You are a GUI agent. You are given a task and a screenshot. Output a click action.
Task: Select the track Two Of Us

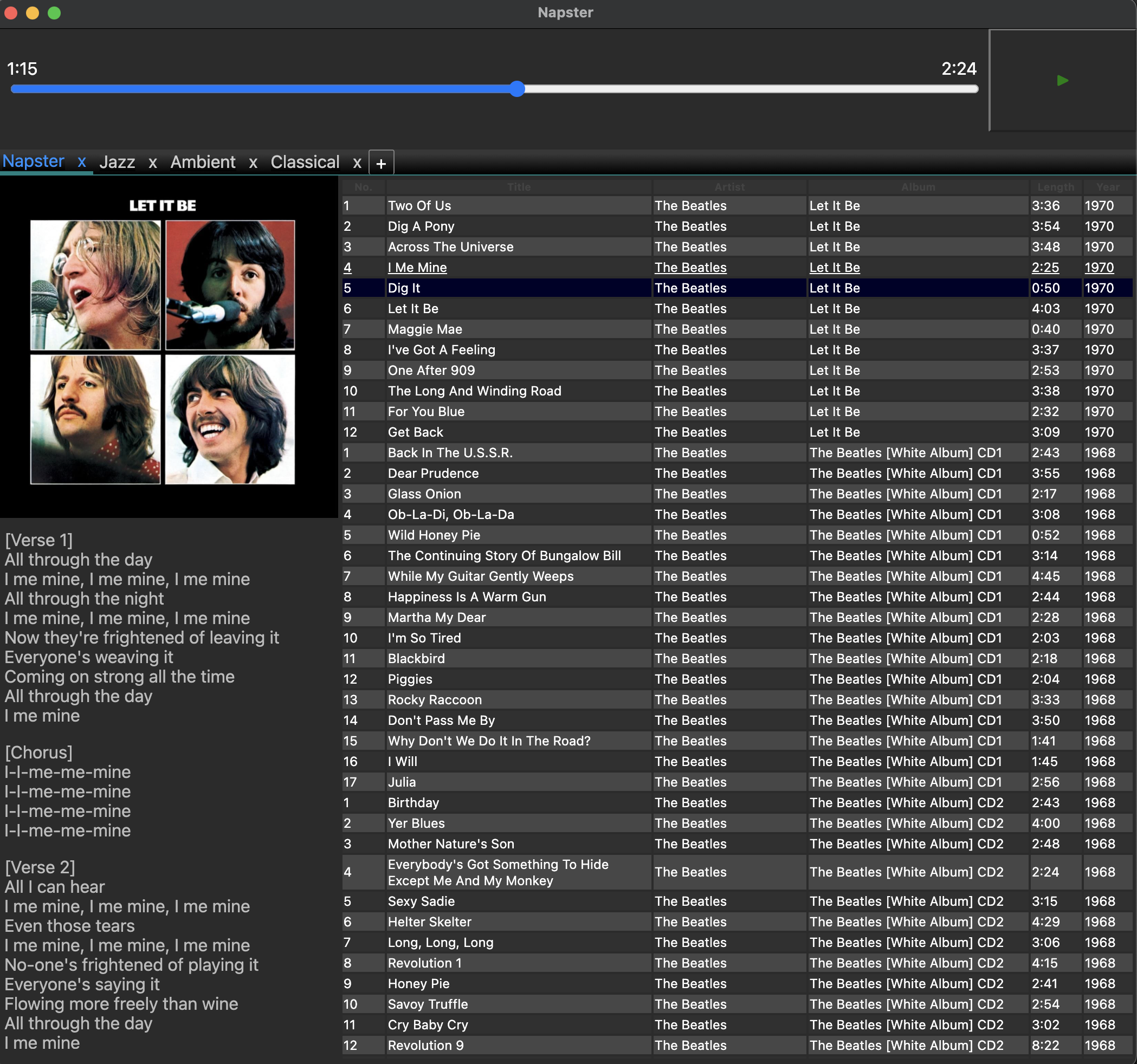737,206
